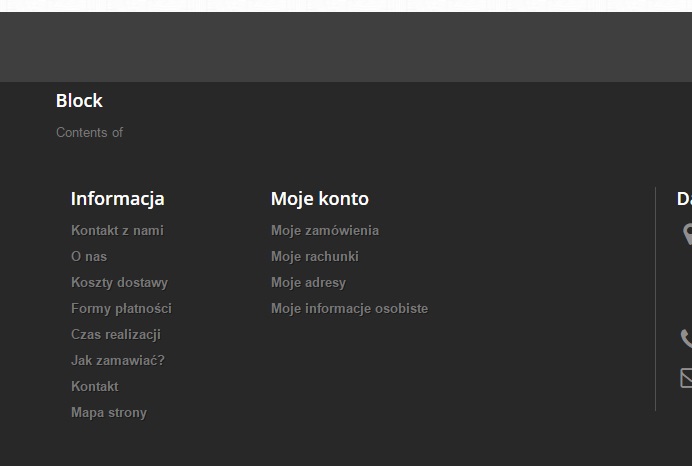Image resolution: width=692 pixels, height=466 pixels.
Task: Click Jak zamawiać? link
Action: [118, 360]
